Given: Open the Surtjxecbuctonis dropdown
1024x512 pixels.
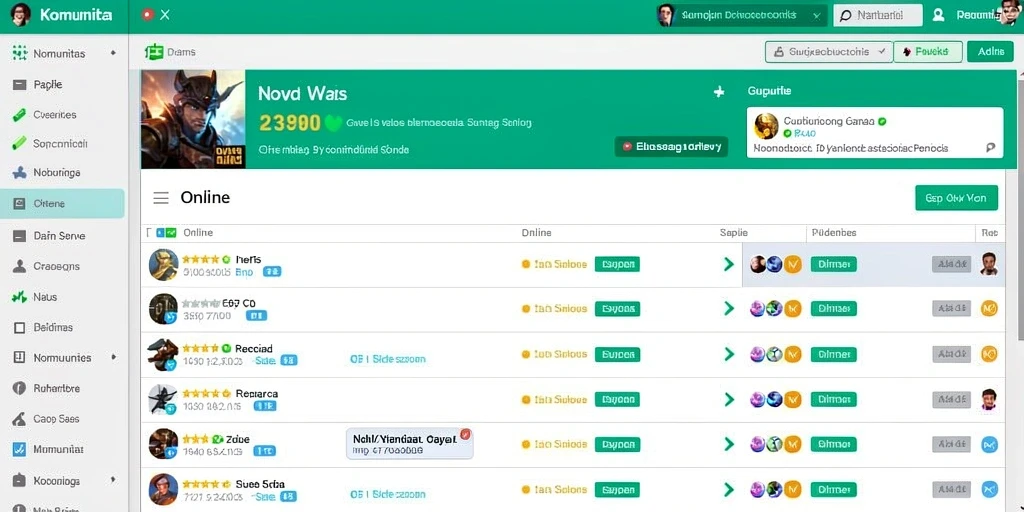Looking at the screenshot, I should point(829,52).
